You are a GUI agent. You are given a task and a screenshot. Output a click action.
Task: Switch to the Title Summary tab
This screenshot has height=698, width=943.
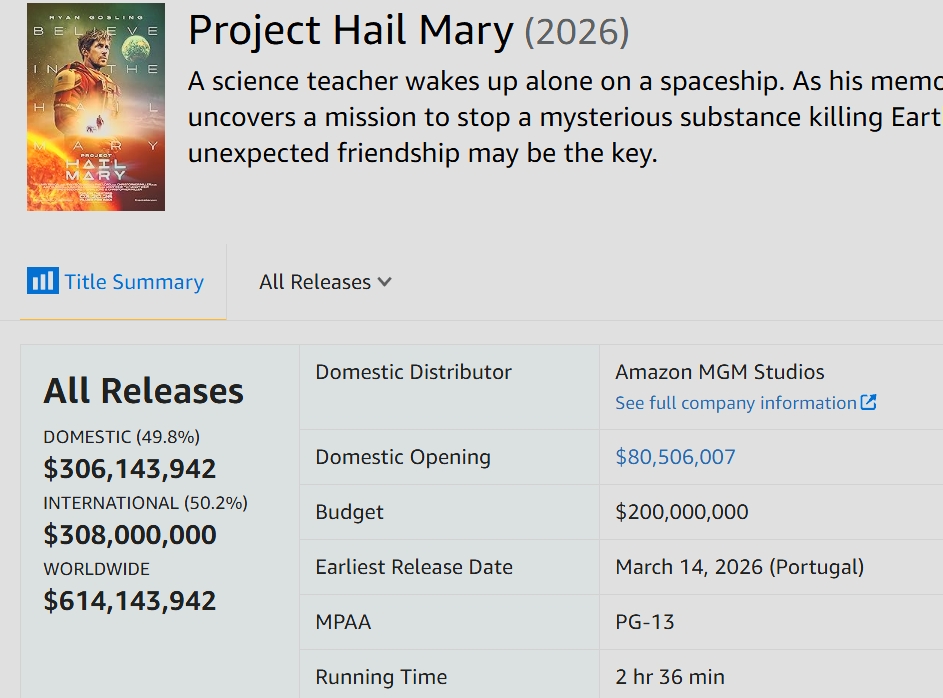[134, 282]
